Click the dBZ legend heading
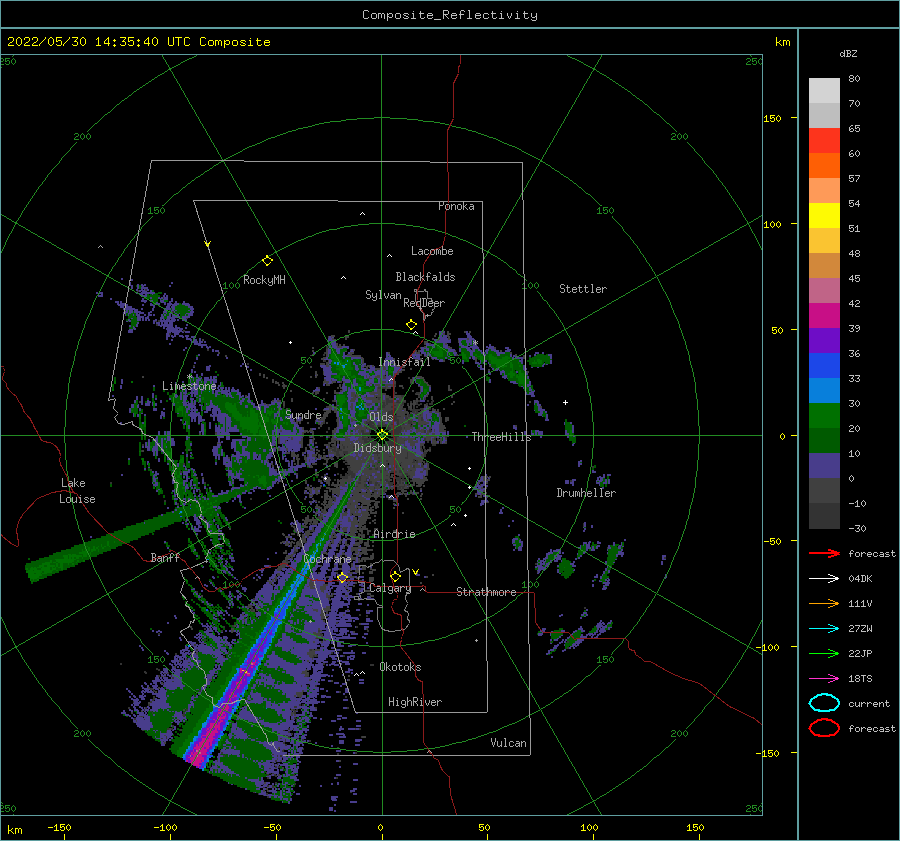This screenshot has width=900, height=841. (848, 53)
